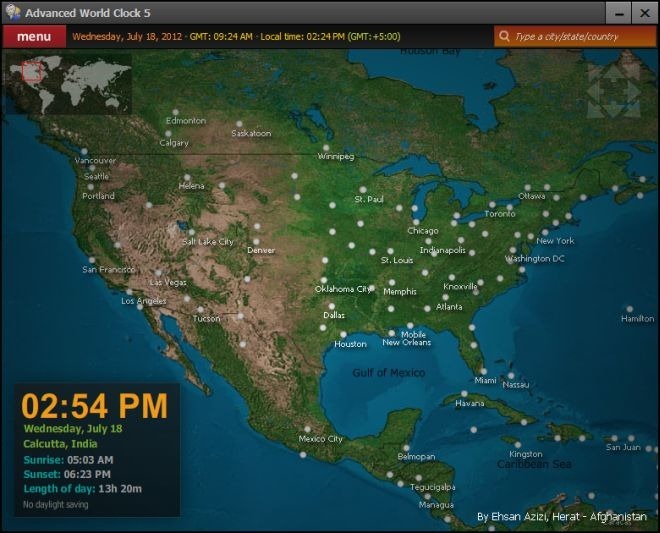Select the Havana city marker
Screen dimensions: 660x533
pyautogui.click(x=464, y=394)
